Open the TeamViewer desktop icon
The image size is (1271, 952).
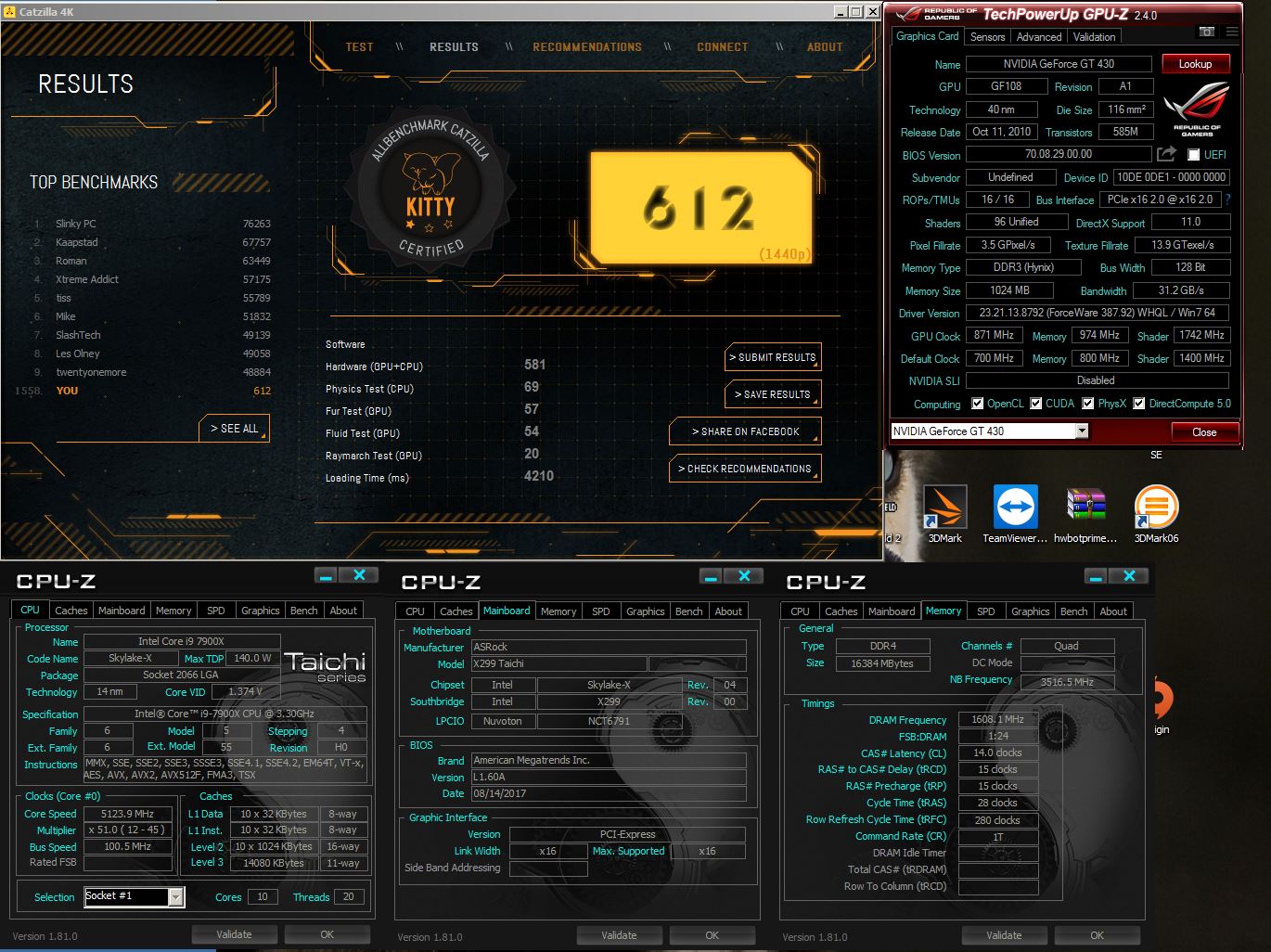(1015, 513)
